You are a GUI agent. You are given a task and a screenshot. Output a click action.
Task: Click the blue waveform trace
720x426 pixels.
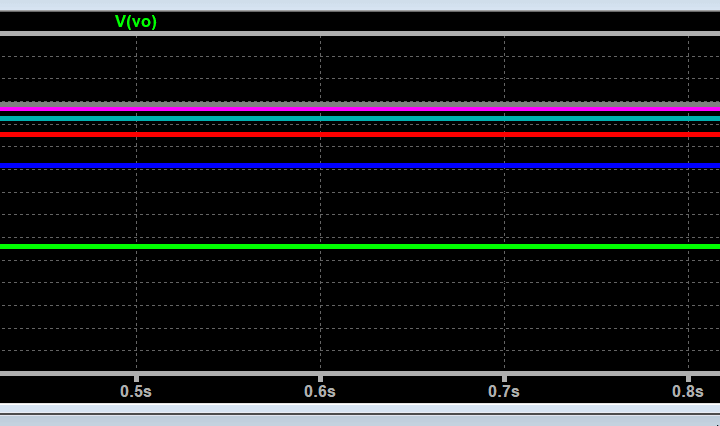[360, 165]
